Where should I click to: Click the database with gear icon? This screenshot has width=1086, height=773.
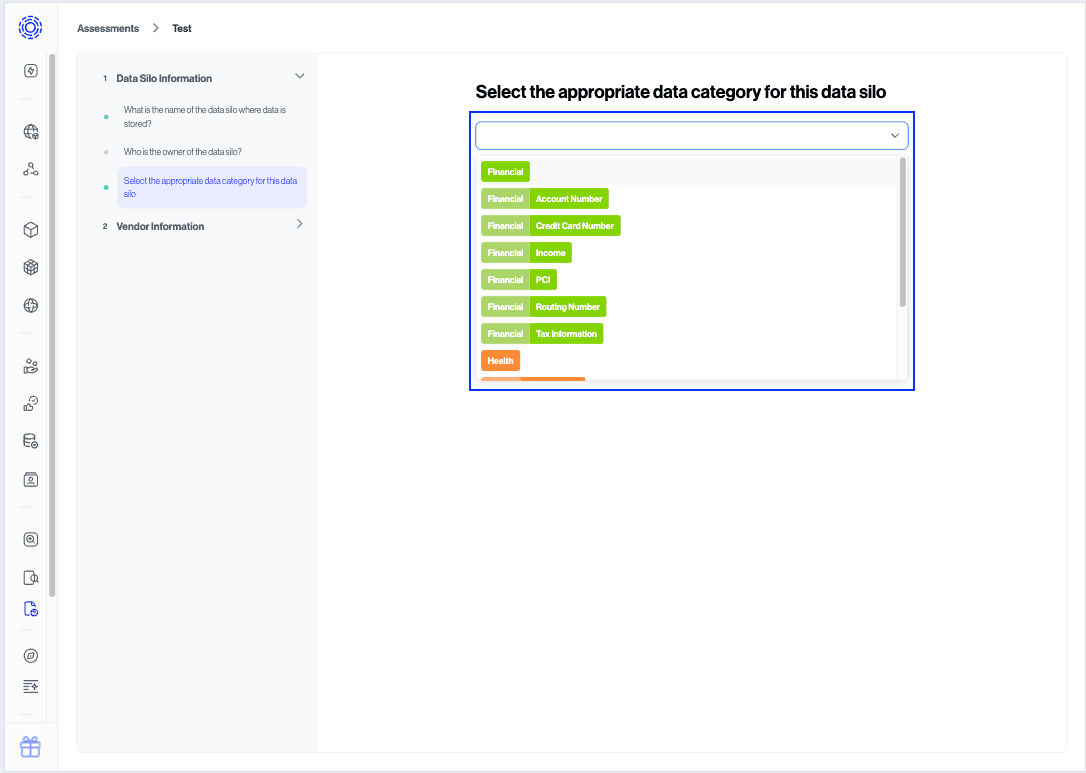pos(30,440)
